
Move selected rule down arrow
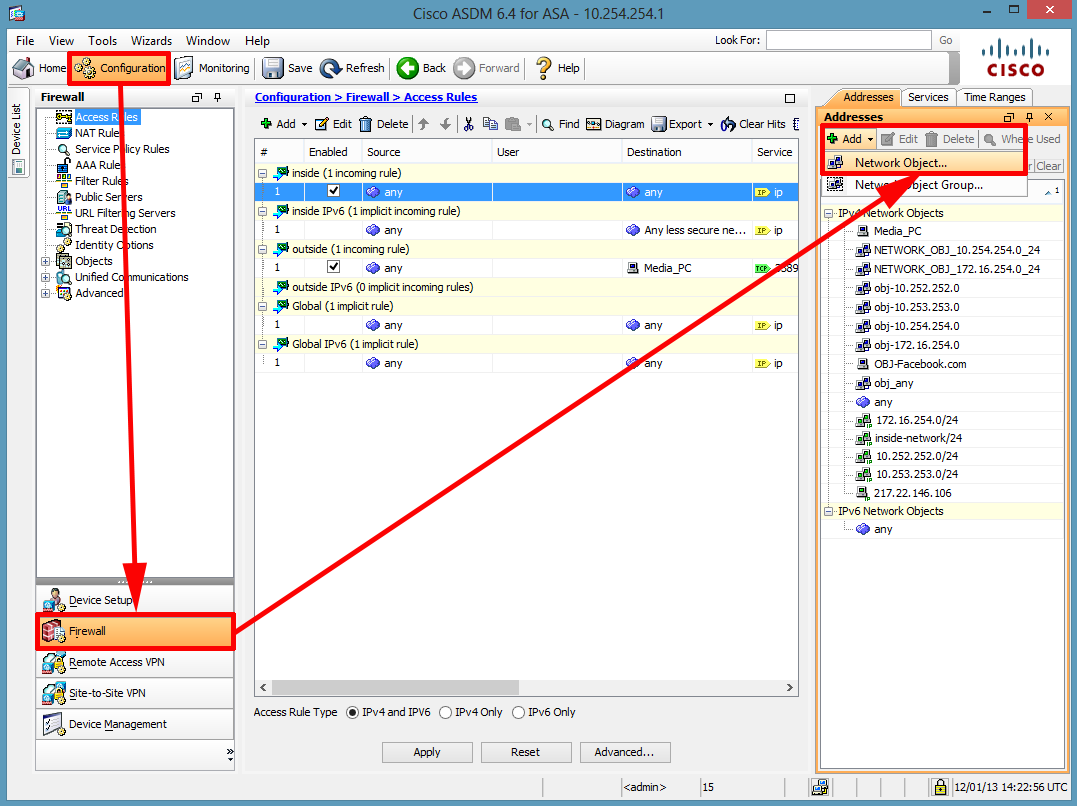445,124
